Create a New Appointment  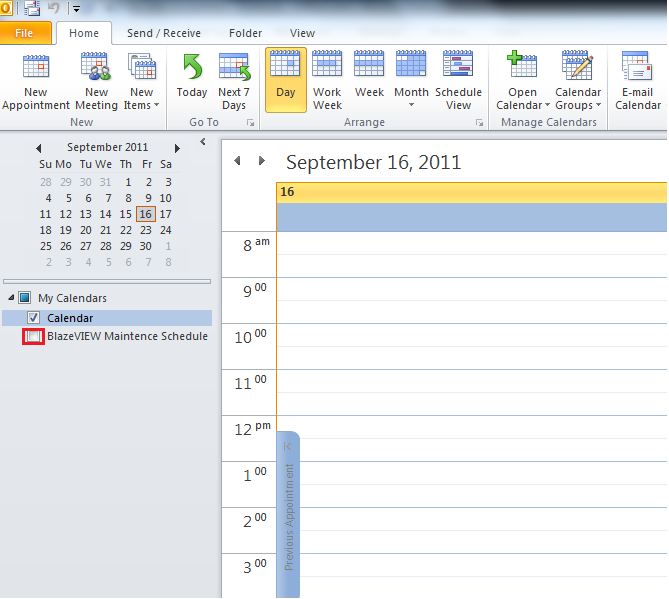click(x=36, y=81)
